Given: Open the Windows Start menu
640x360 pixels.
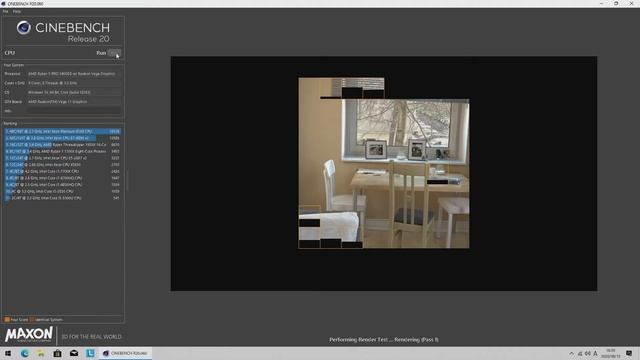Looking at the screenshot, I should pos(8,353).
